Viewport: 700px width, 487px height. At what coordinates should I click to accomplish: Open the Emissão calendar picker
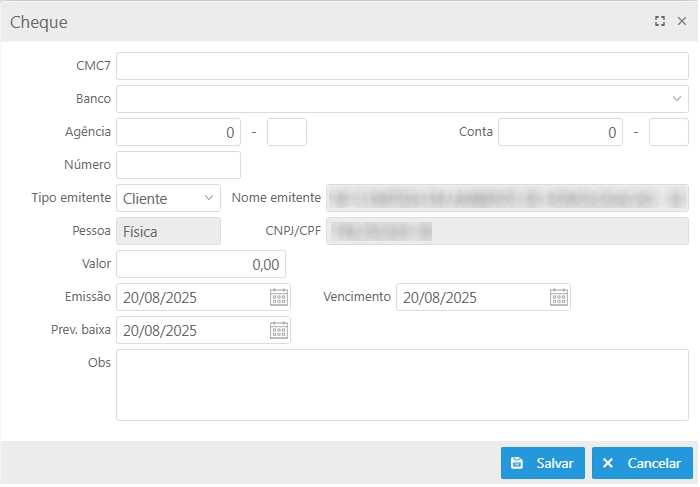(279, 297)
